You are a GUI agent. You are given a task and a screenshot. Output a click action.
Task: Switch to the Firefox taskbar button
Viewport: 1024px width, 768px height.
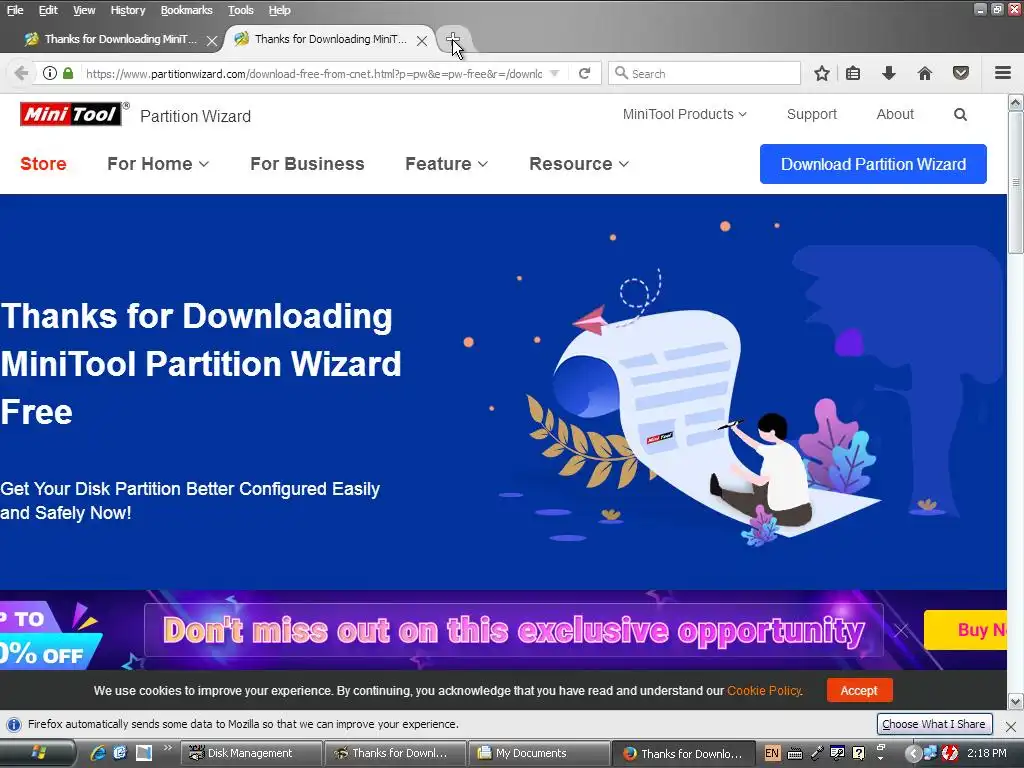[683, 754]
